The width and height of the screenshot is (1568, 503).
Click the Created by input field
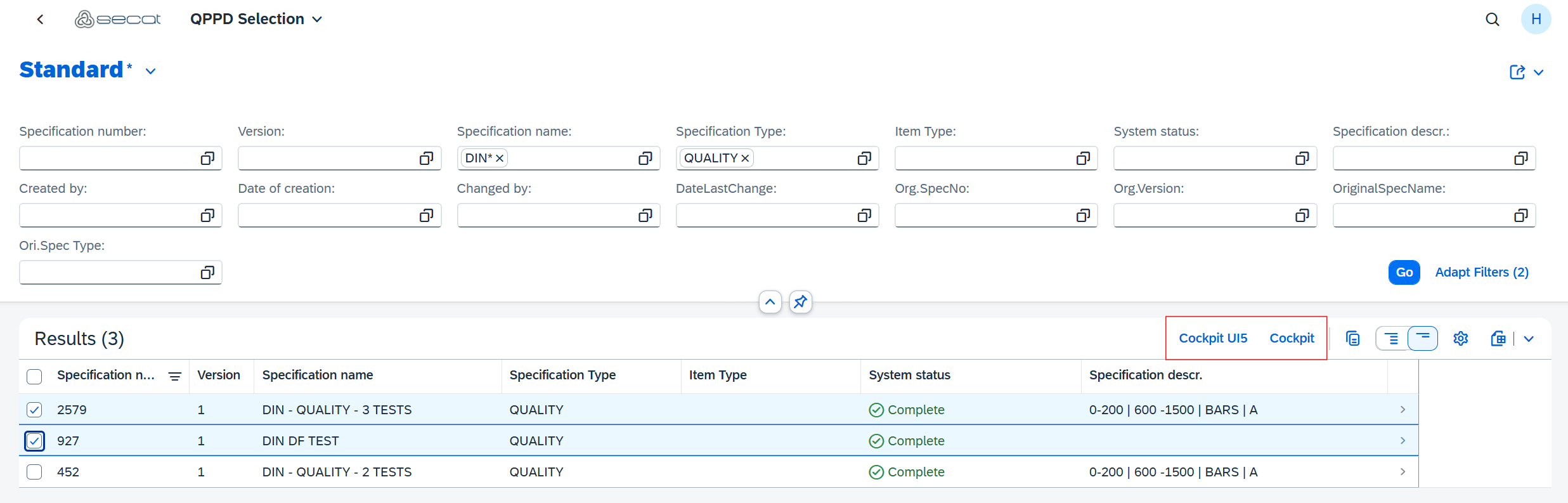tap(108, 216)
